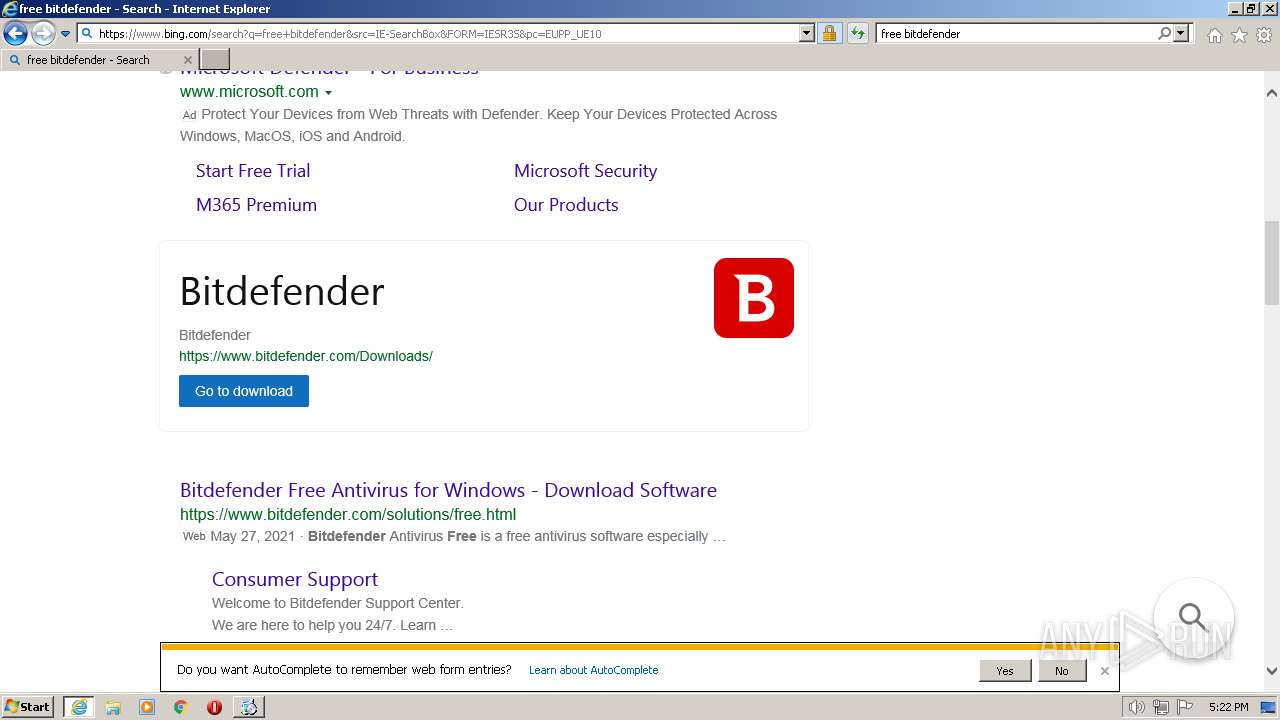Viewport: 1280px width, 720px height.
Task: Click the address bar URL field
Action: coord(438,34)
